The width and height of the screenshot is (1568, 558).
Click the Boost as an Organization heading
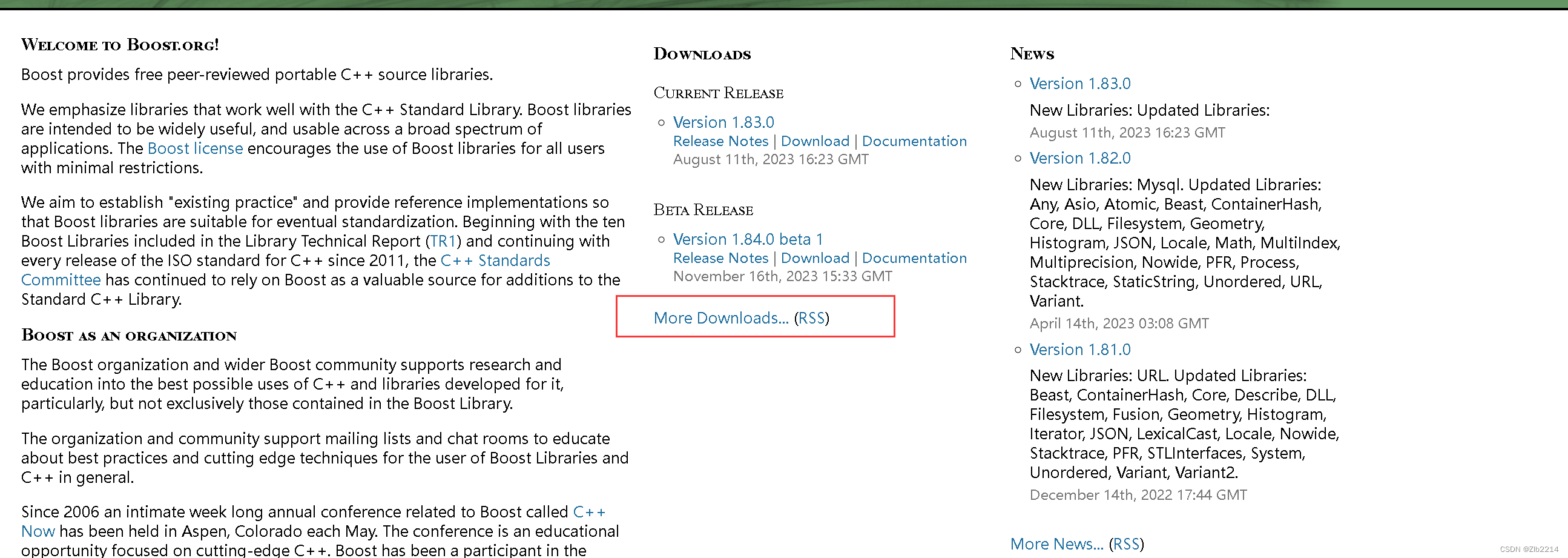[x=128, y=335]
